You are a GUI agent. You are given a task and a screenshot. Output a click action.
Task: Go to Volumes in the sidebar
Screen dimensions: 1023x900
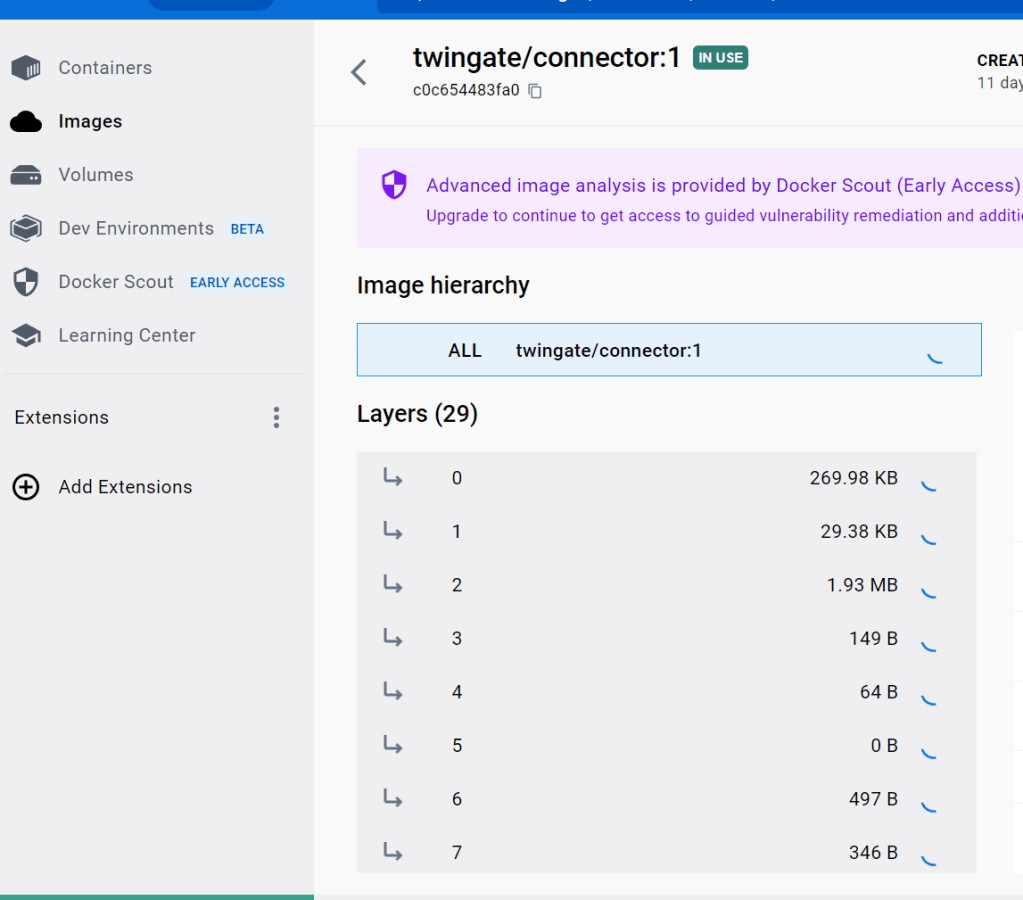click(x=96, y=175)
